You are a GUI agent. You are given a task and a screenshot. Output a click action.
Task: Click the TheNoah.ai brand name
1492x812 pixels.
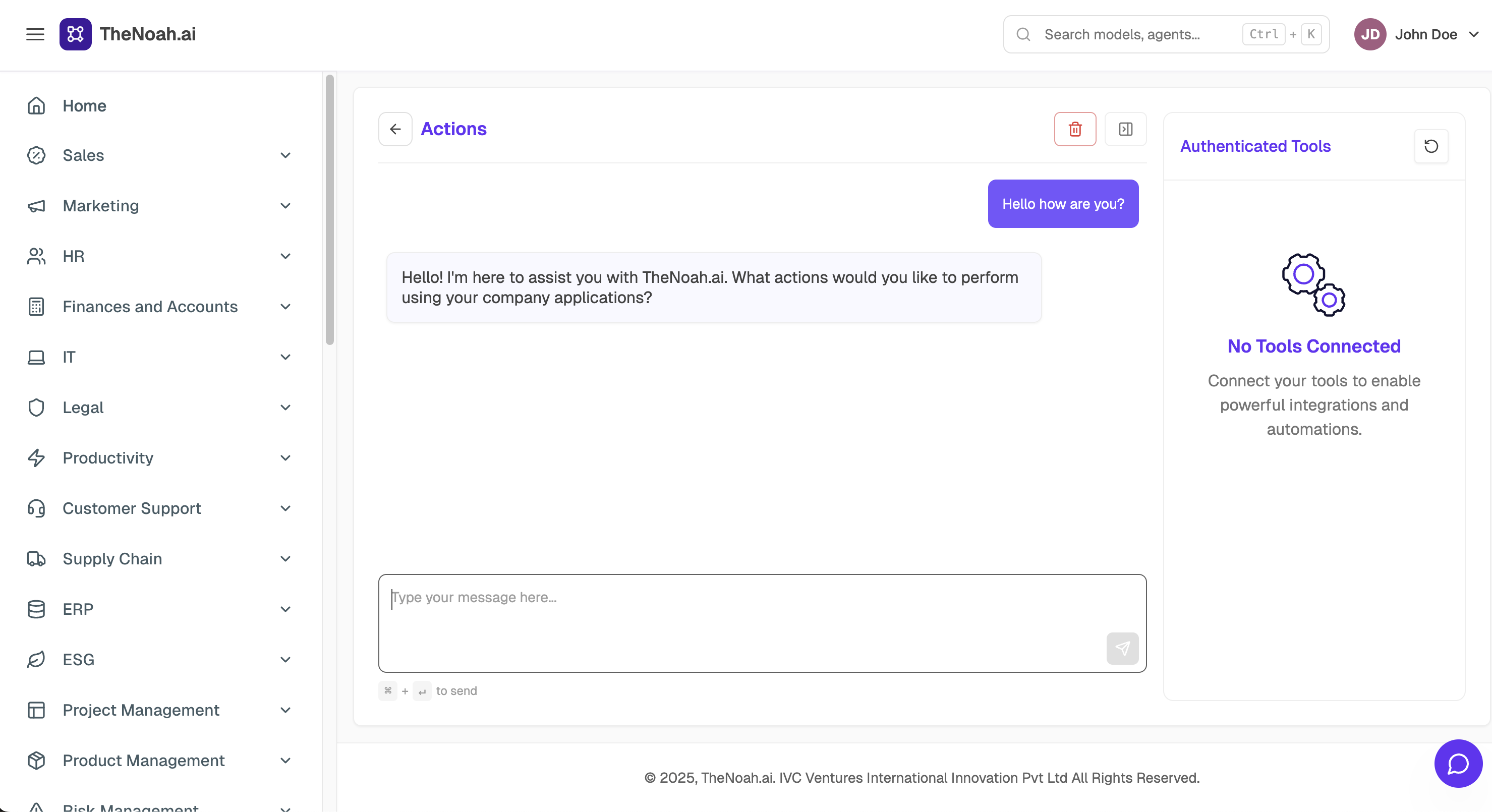[148, 34]
